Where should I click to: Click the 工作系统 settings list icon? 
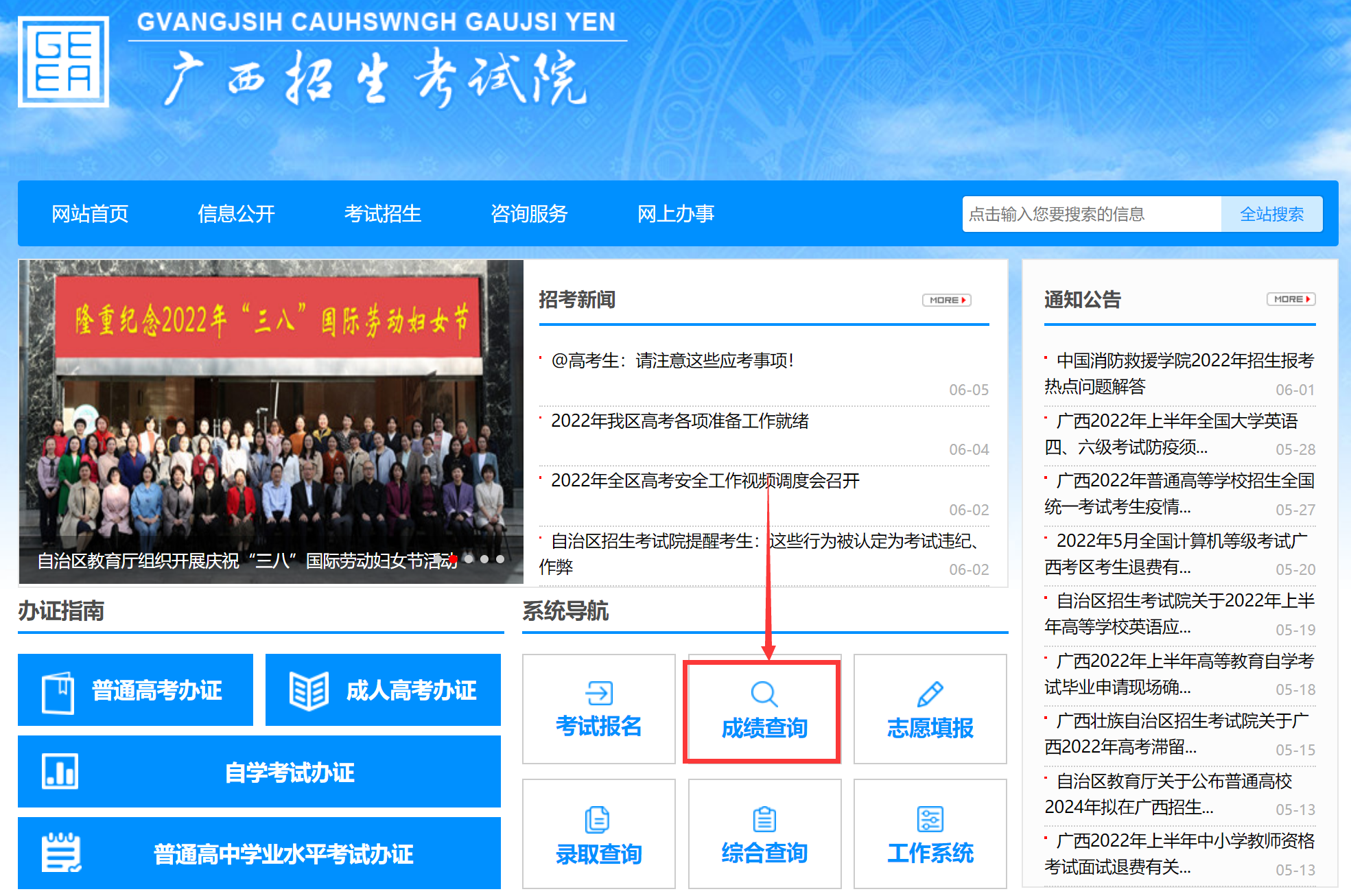[x=930, y=819]
